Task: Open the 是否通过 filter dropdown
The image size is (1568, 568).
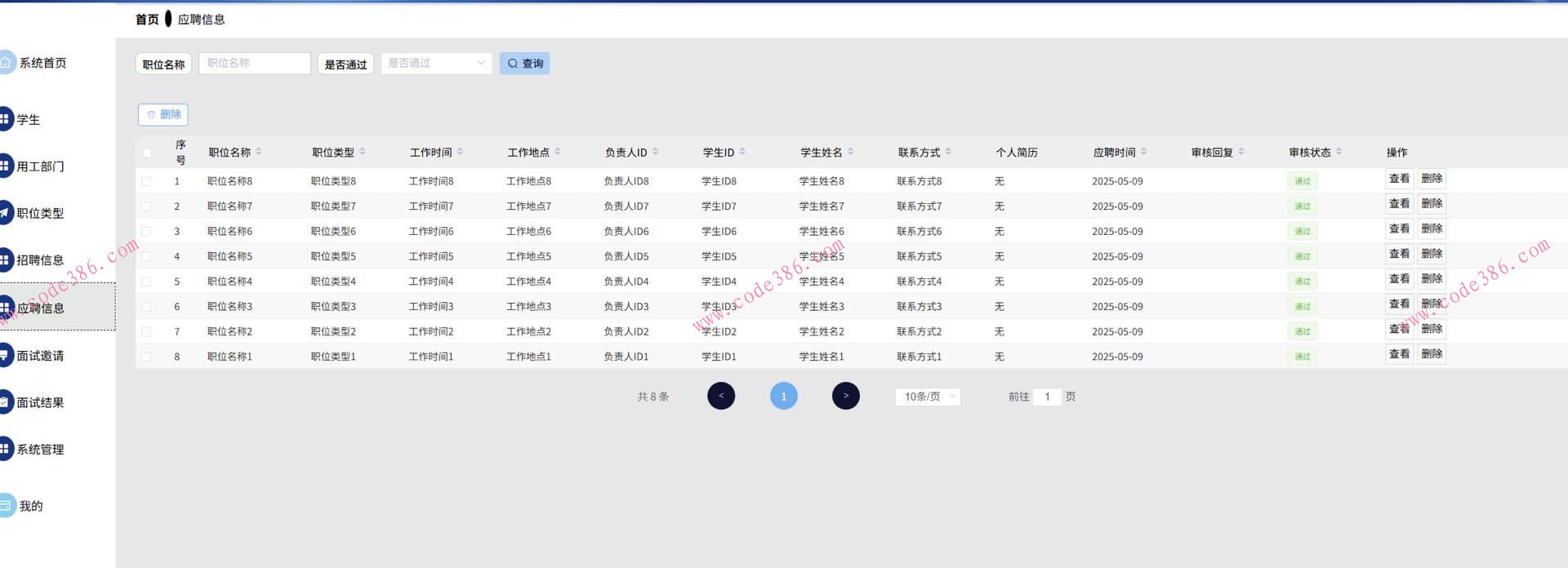Action: [436, 63]
